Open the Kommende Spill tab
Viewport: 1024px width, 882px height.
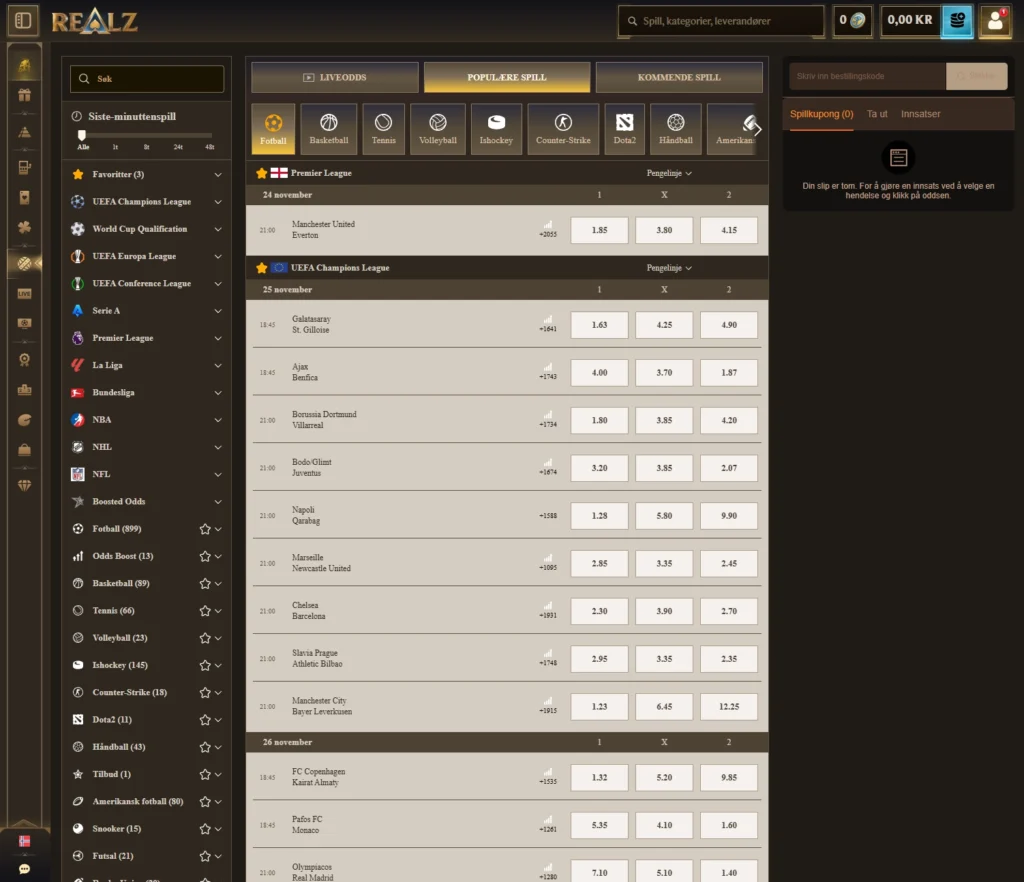coord(679,77)
